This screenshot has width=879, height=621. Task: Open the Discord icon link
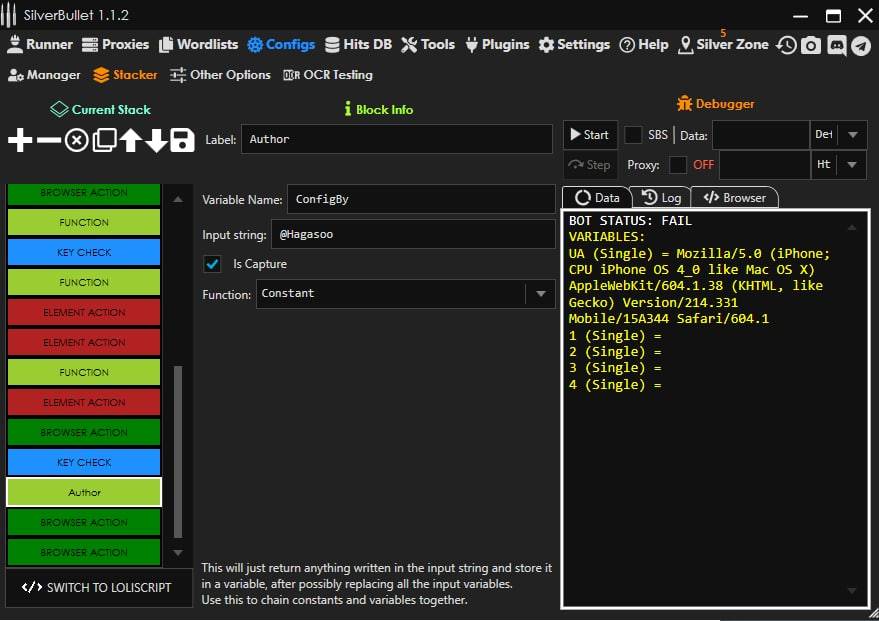click(836, 45)
